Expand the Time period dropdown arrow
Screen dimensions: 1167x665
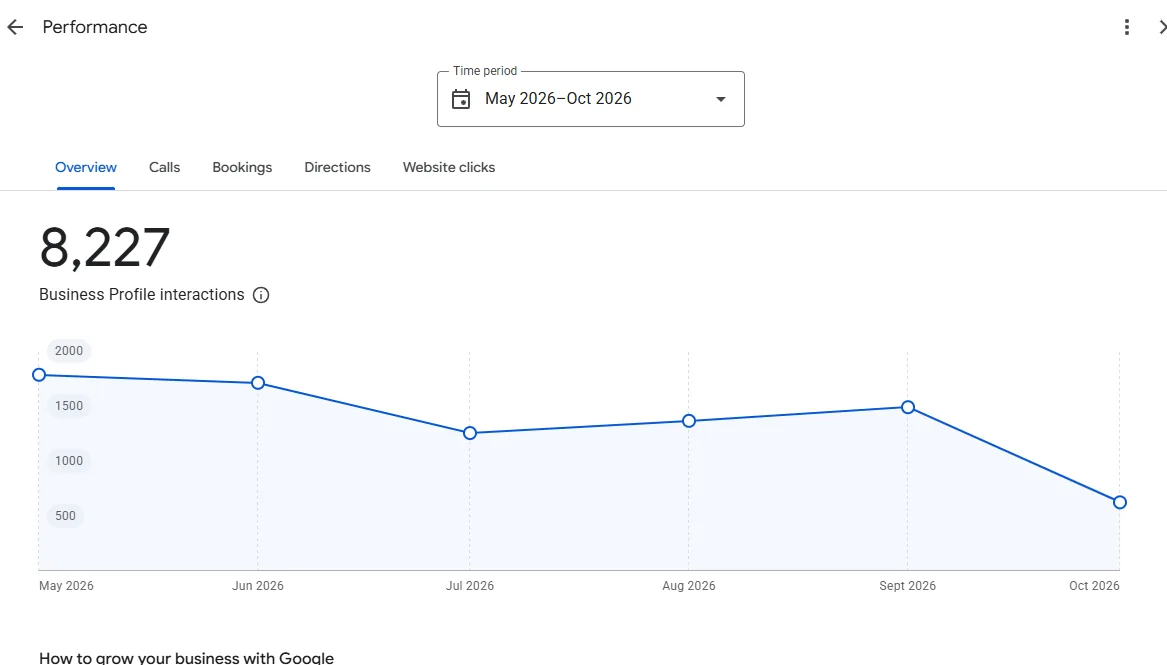click(720, 99)
